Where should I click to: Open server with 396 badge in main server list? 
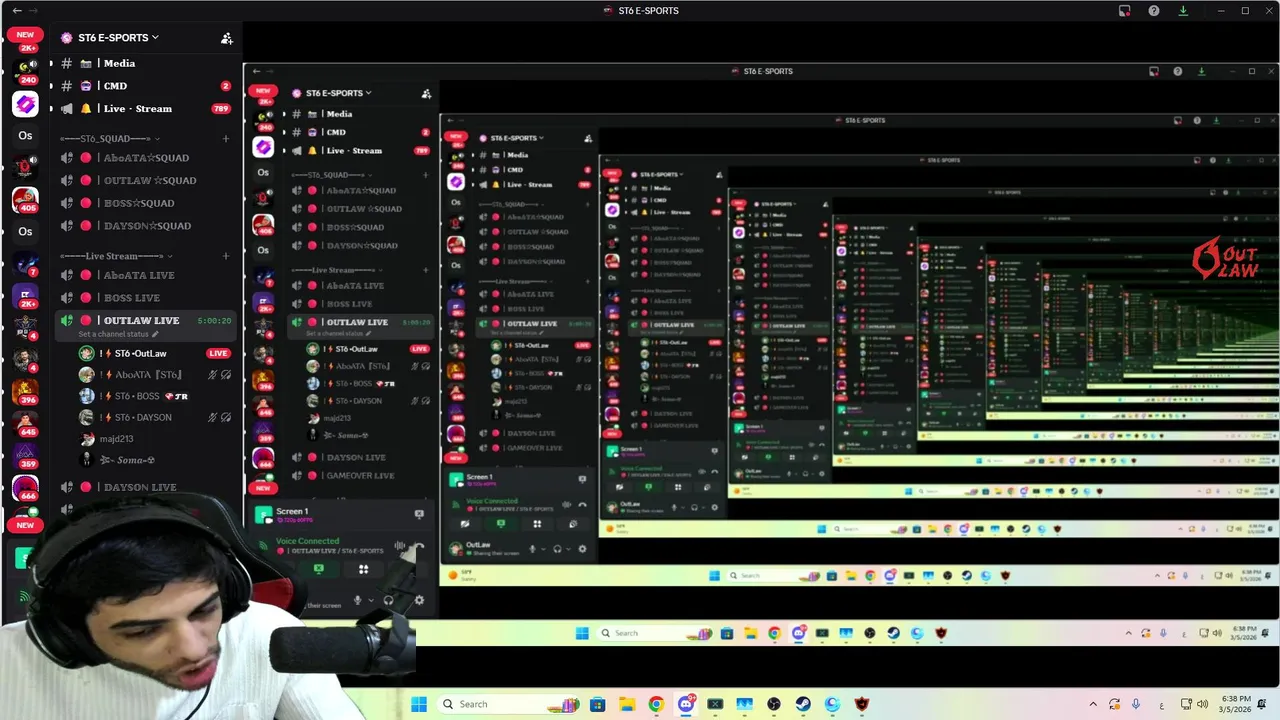click(25, 391)
